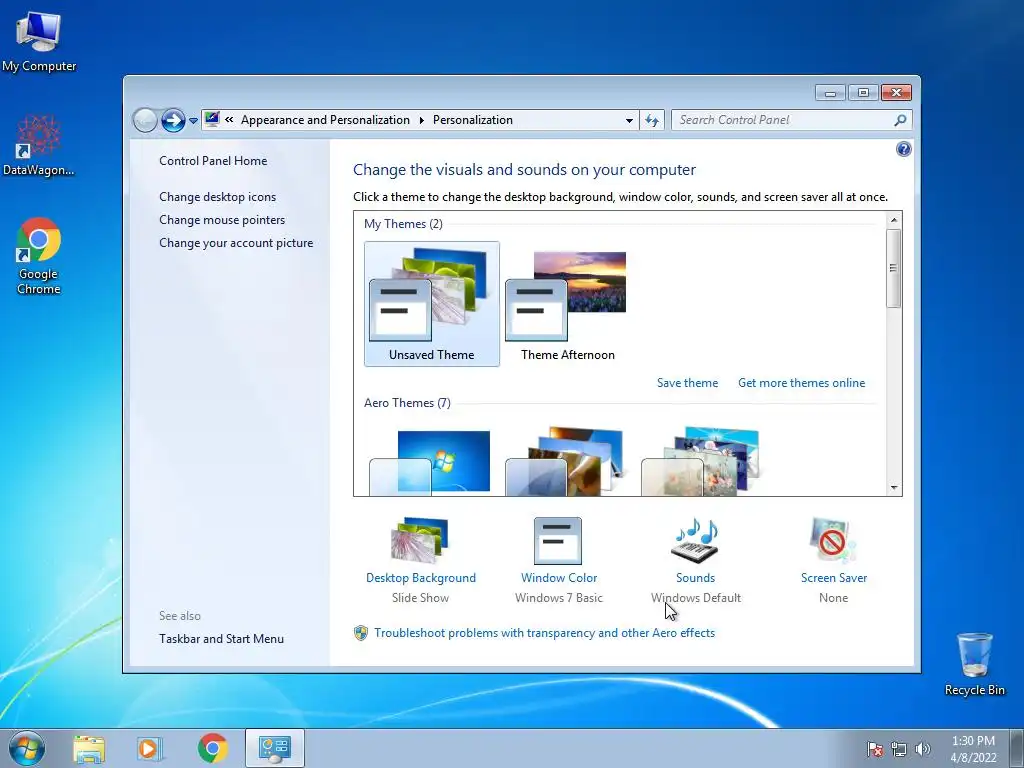The width and height of the screenshot is (1024, 768).
Task: Click the search magnifier icon
Action: pyautogui.click(x=900, y=120)
